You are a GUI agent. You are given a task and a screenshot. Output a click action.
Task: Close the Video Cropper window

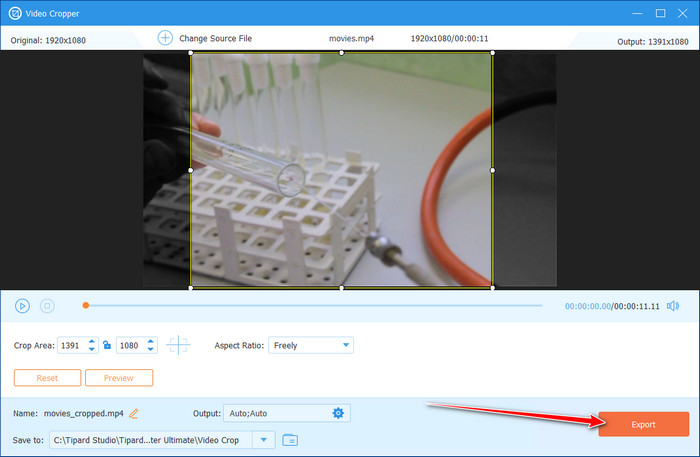click(683, 13)
